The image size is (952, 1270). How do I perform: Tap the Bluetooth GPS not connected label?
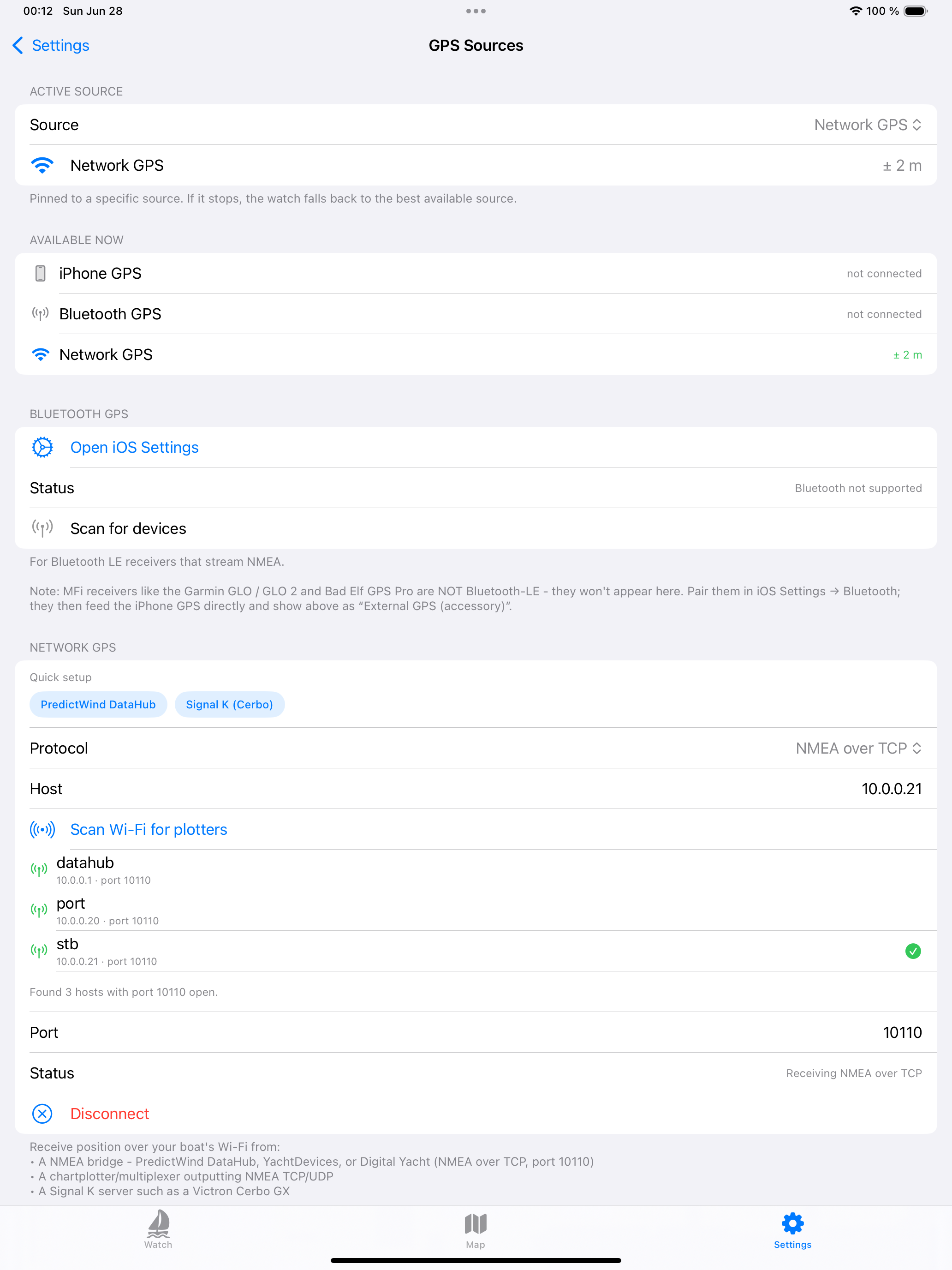884,314
